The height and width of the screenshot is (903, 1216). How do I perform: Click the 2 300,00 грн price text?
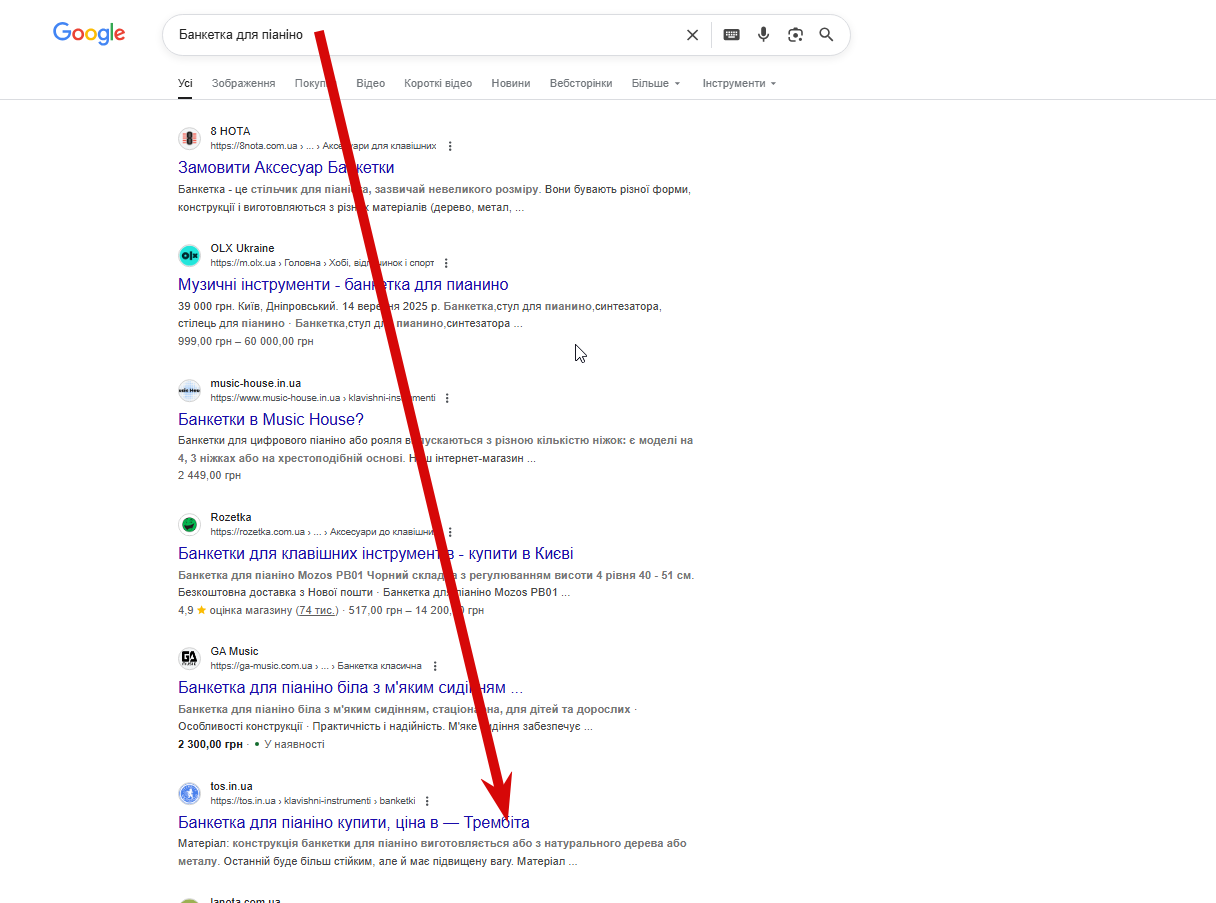point(211,745)
